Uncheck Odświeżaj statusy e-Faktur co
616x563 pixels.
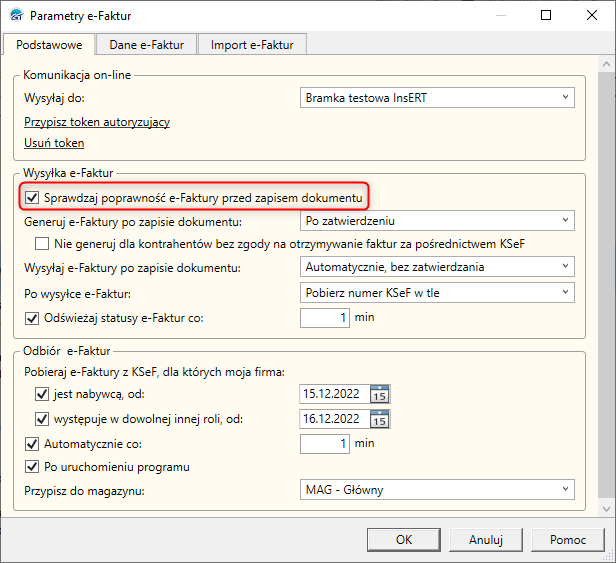coord(32,319)
